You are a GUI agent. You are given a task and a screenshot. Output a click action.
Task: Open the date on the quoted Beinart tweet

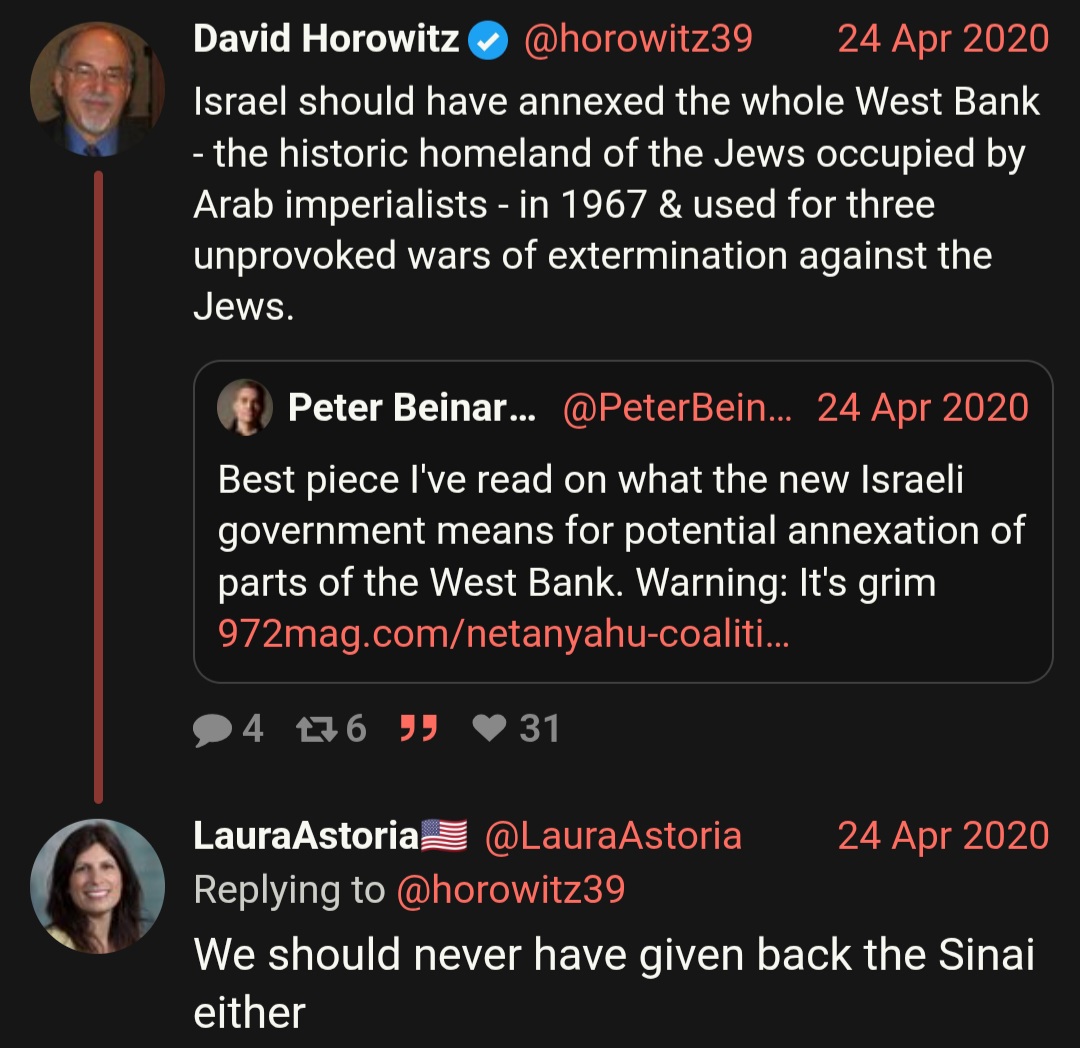point(922,408)
